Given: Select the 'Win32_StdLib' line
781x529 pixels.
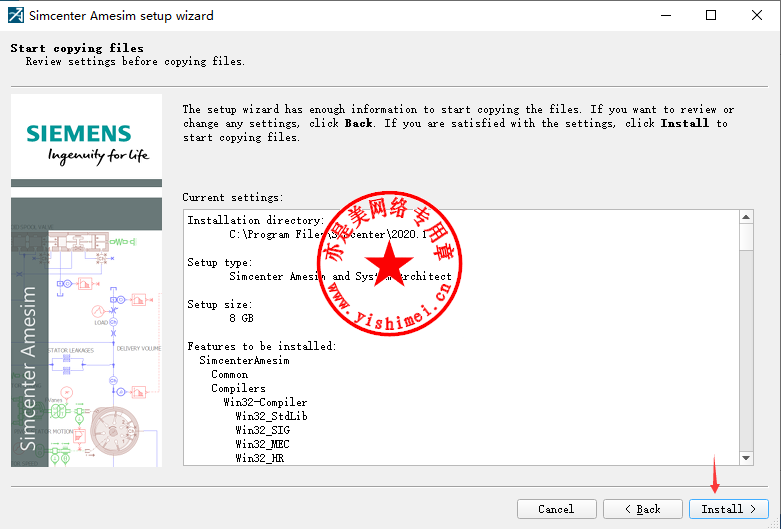Looking at the screenshot, I should pyautogui.click(x=271, y=416).
